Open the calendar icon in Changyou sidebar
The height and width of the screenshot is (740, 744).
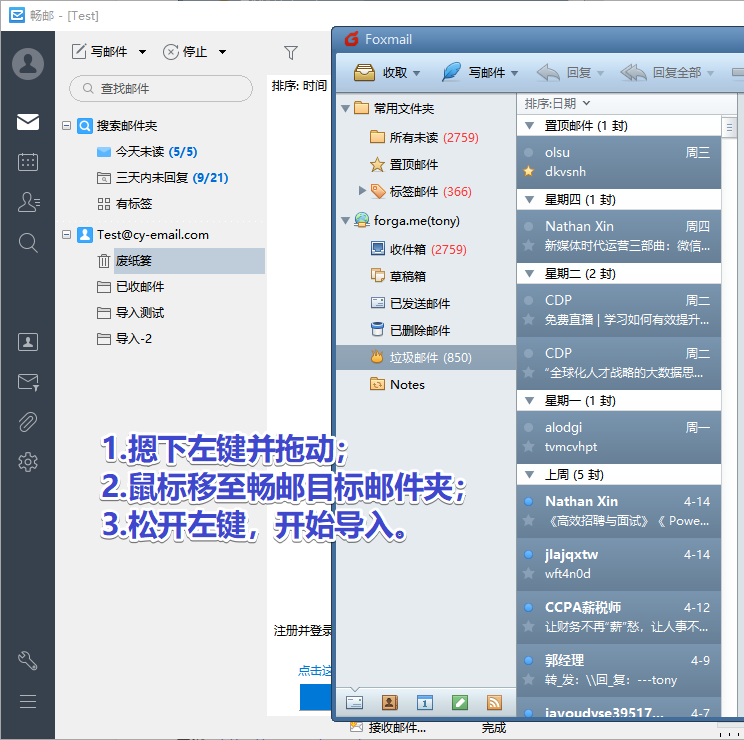28,162
